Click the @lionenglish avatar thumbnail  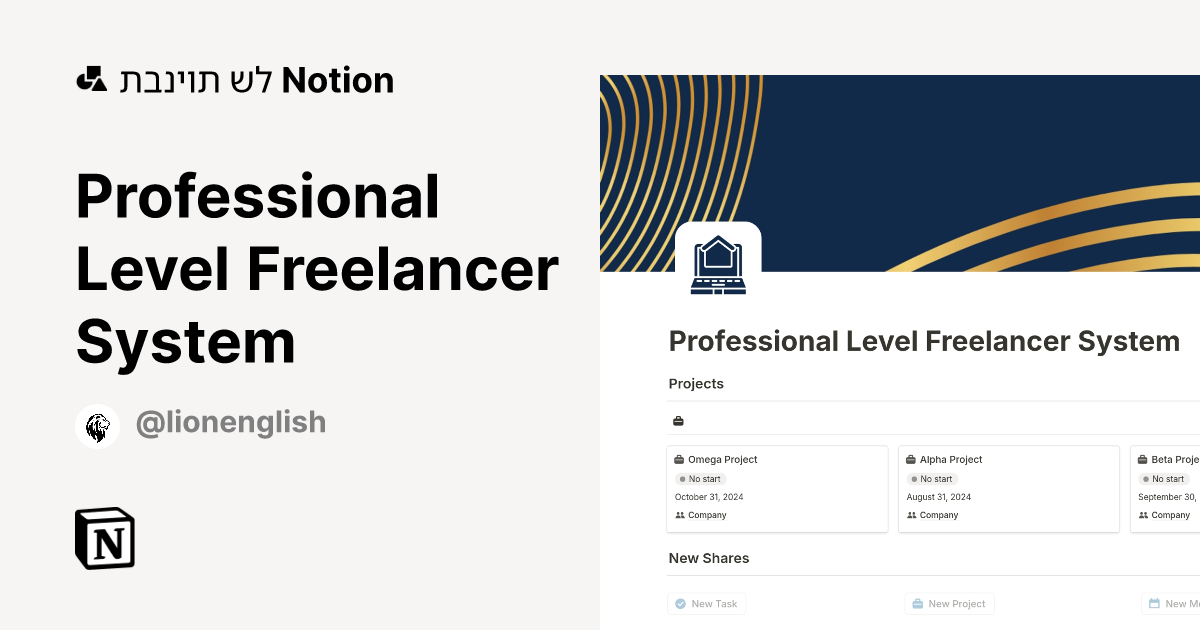[x=97, y=424]
